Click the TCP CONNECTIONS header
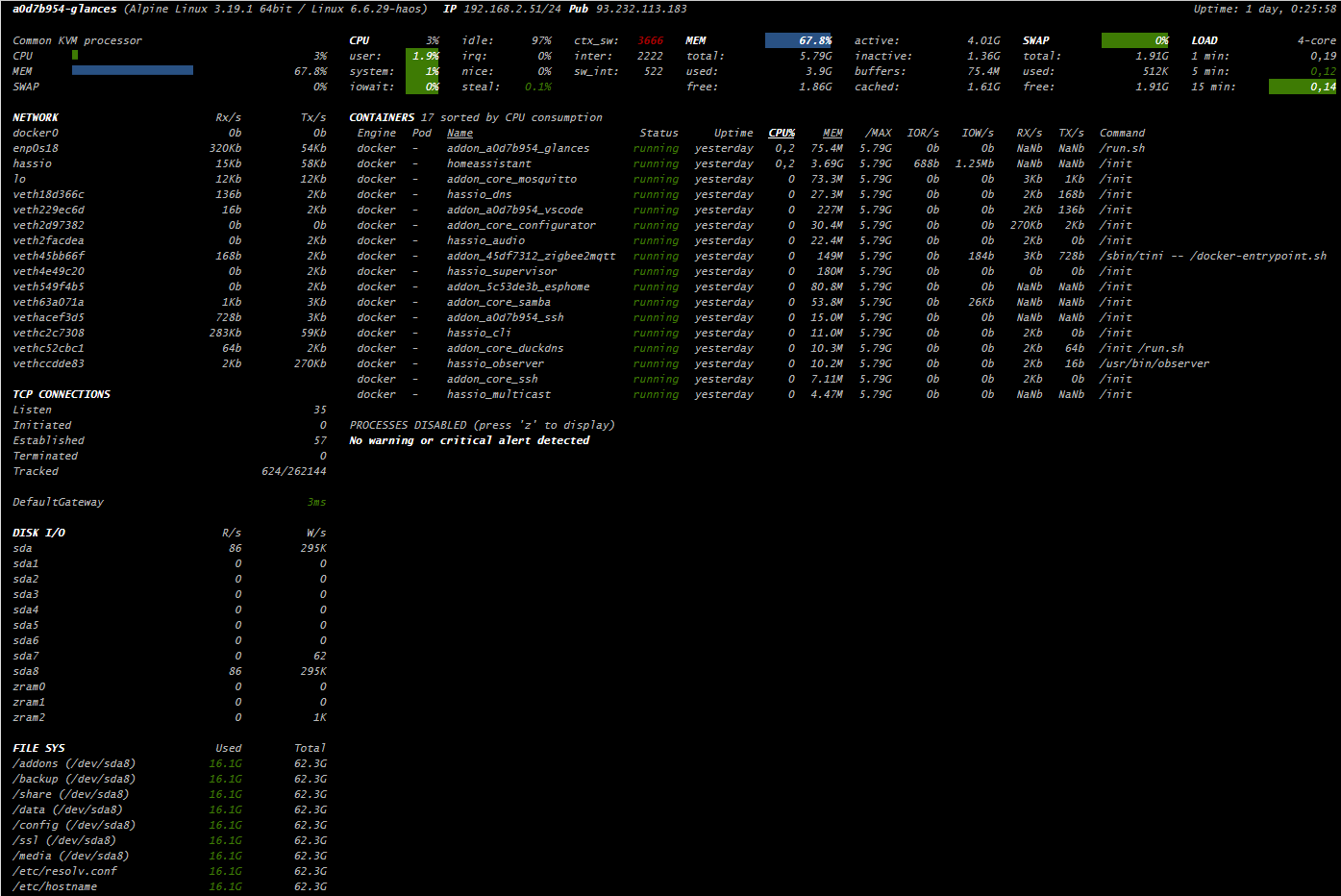This screenshot has width=1341, height=896. [x=62, y=394]
